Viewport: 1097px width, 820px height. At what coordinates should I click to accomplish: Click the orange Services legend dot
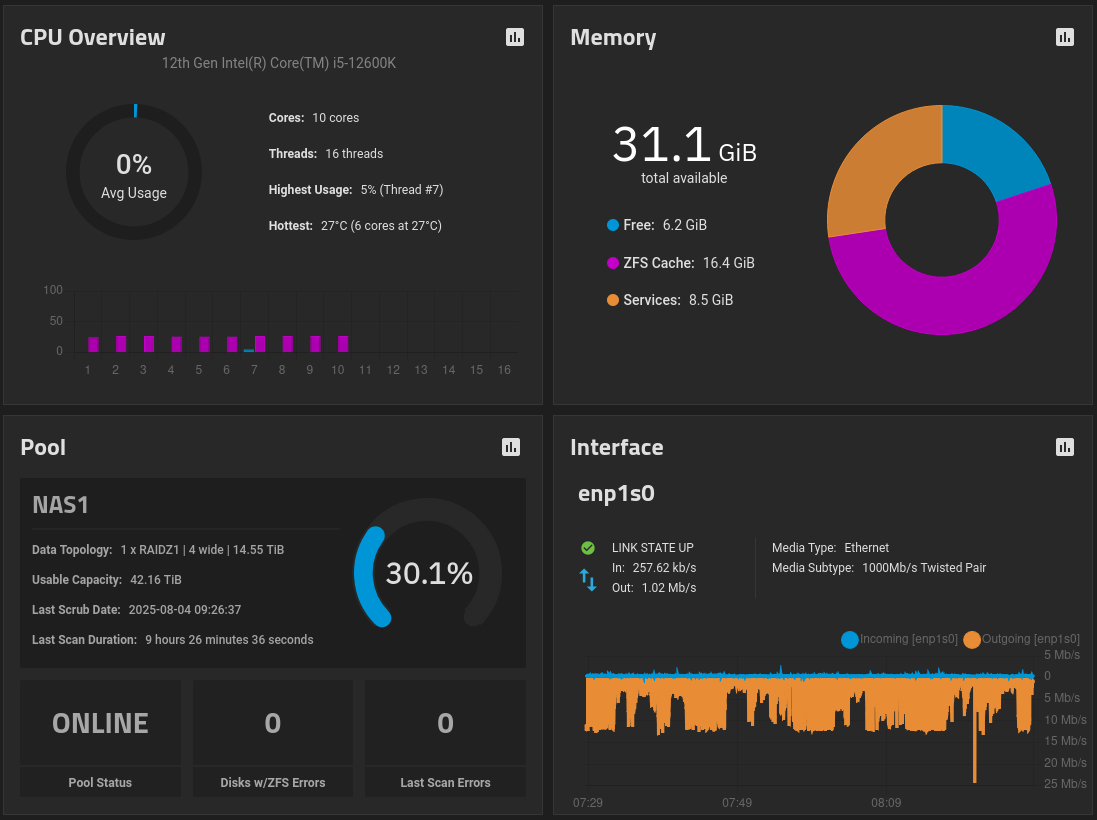pyautogui.click(x=613, y=300)
